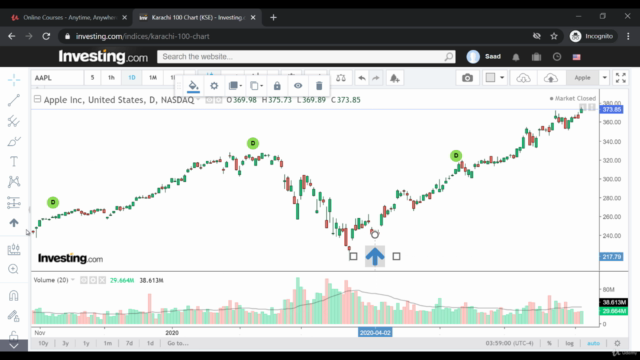Select the Text annotation tool

coord(14,162)
